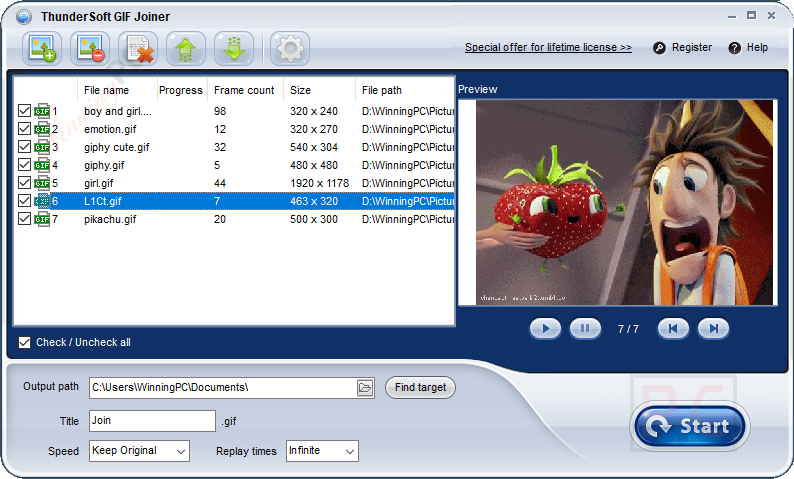Select the giphy cute.gif file name
Screen dimensions: 794x479
116,147
